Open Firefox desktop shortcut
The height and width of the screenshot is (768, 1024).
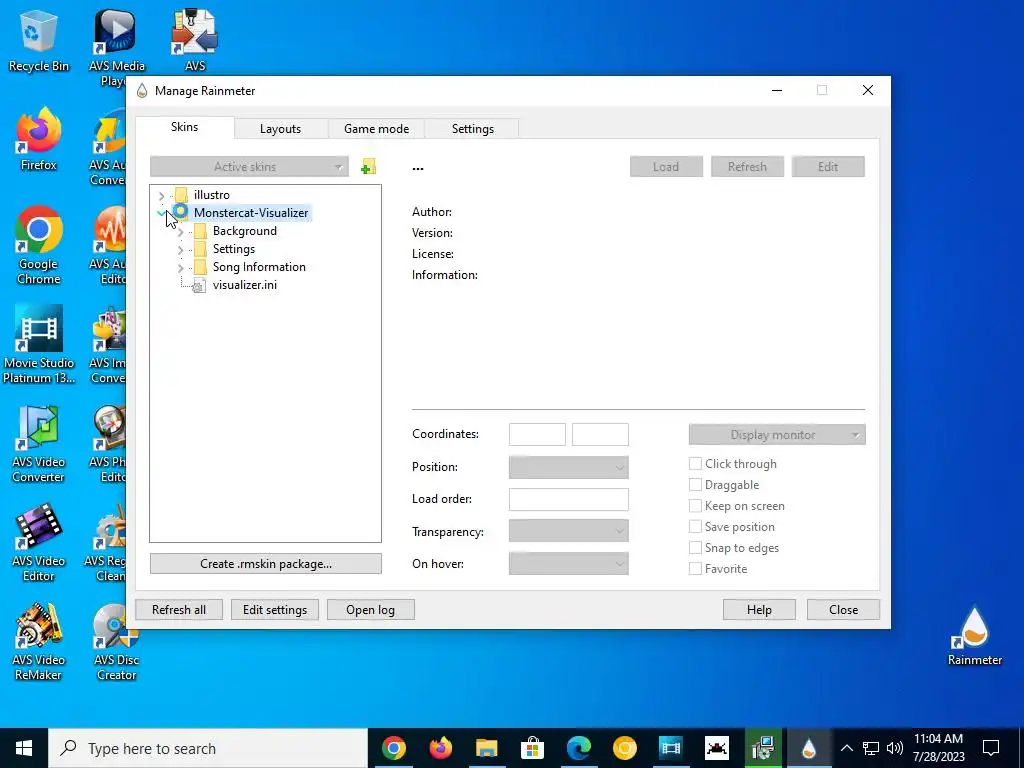pos(39,140)
